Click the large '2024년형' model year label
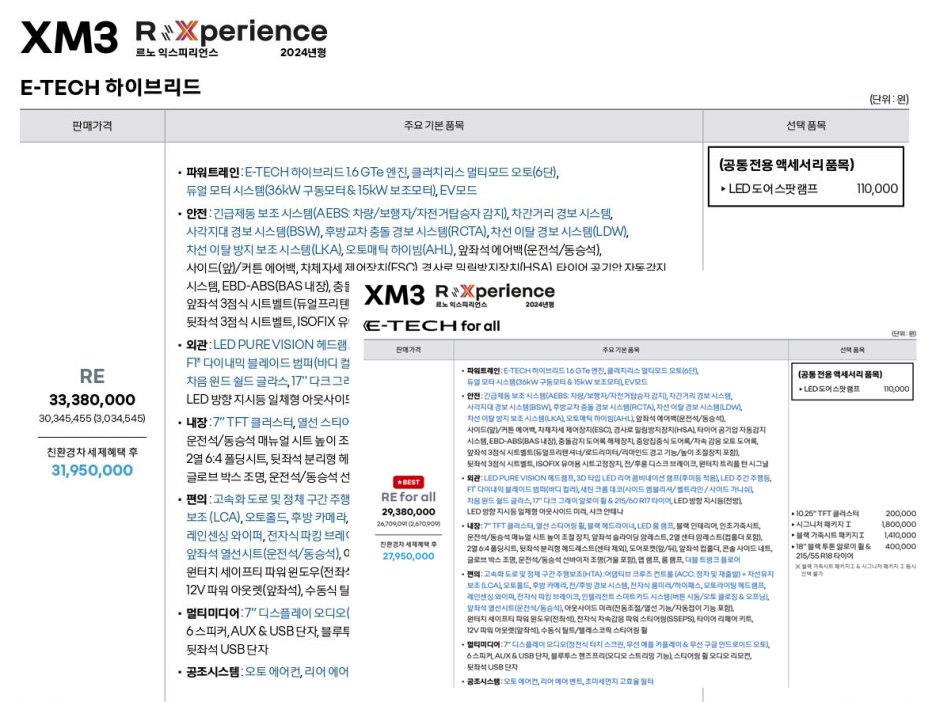 (x=303, y=53)
